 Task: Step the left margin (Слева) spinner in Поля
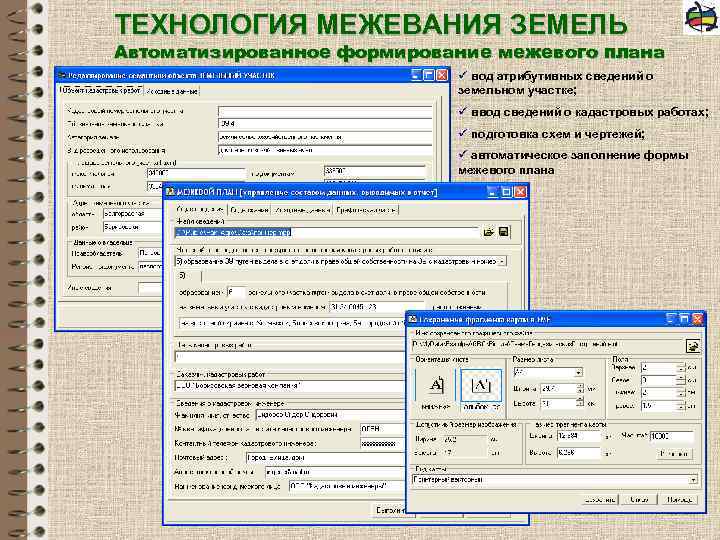[681, 380]
